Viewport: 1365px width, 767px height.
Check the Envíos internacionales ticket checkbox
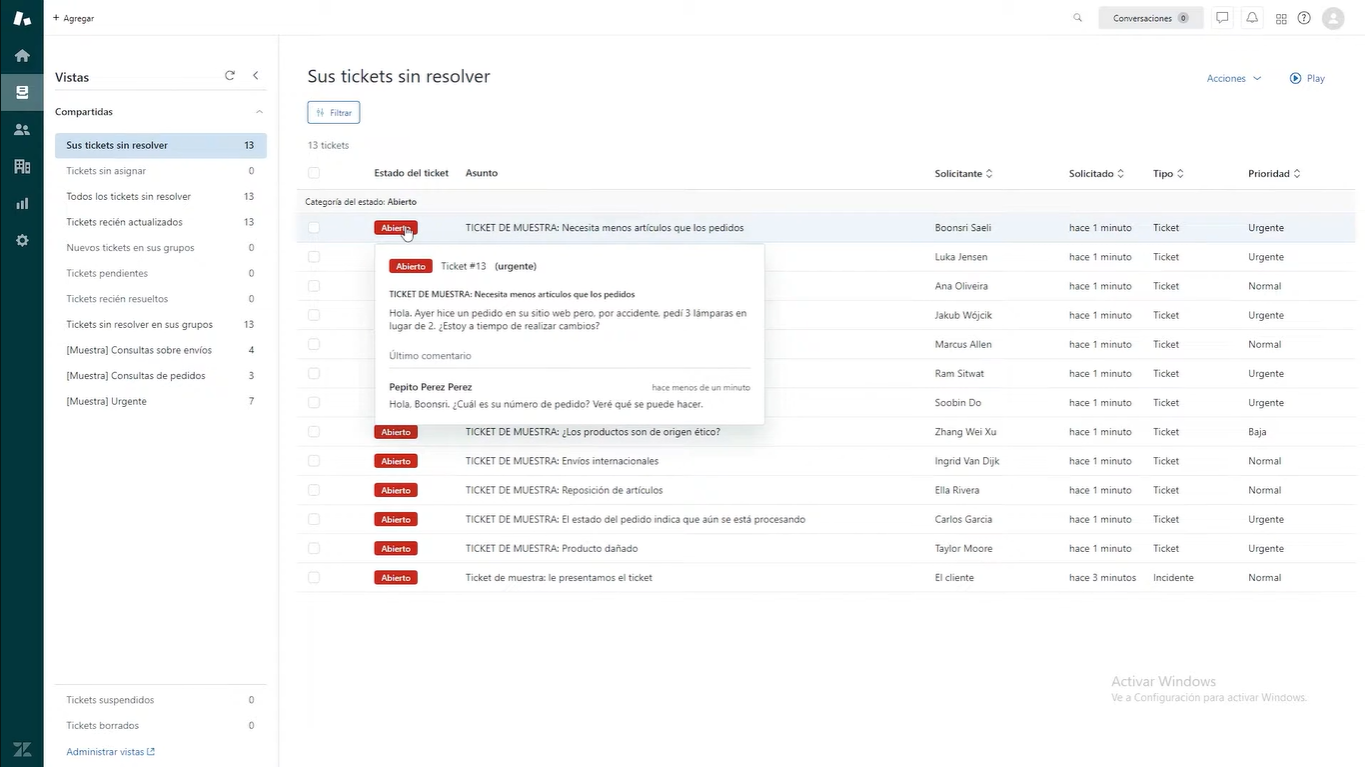tap(314, 461)
